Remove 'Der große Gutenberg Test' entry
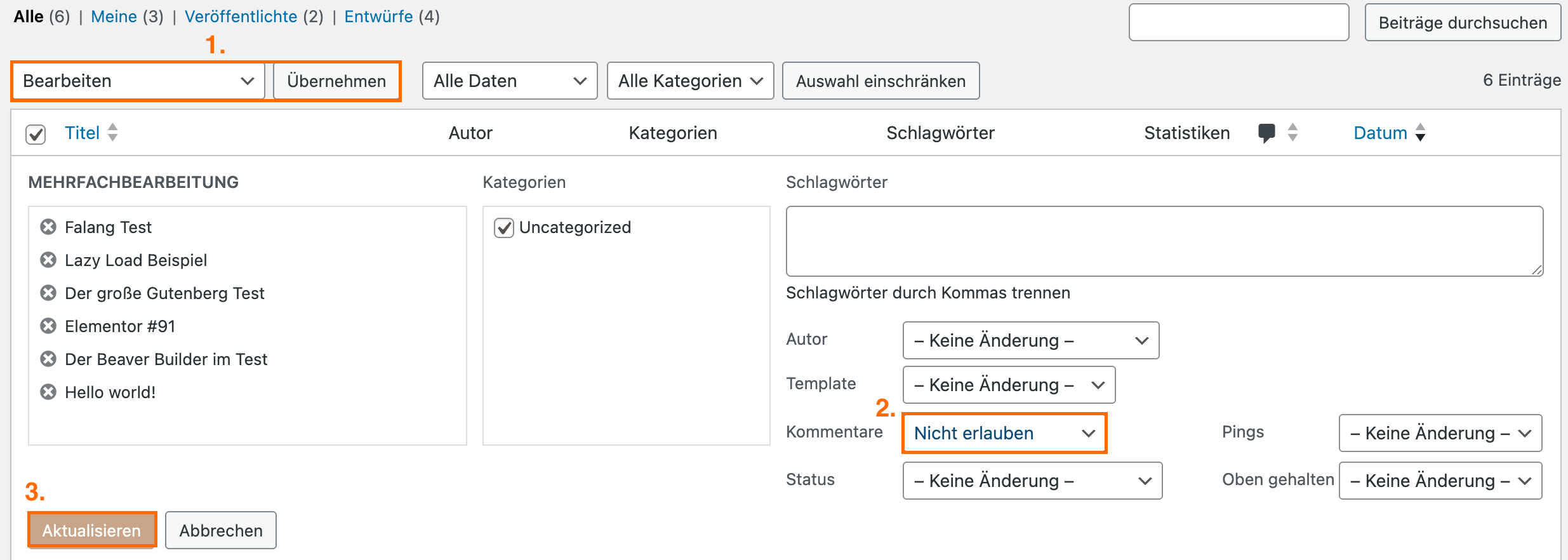Image resolution: width=1568 pixels, height=560 pixels. click(48, 293)
